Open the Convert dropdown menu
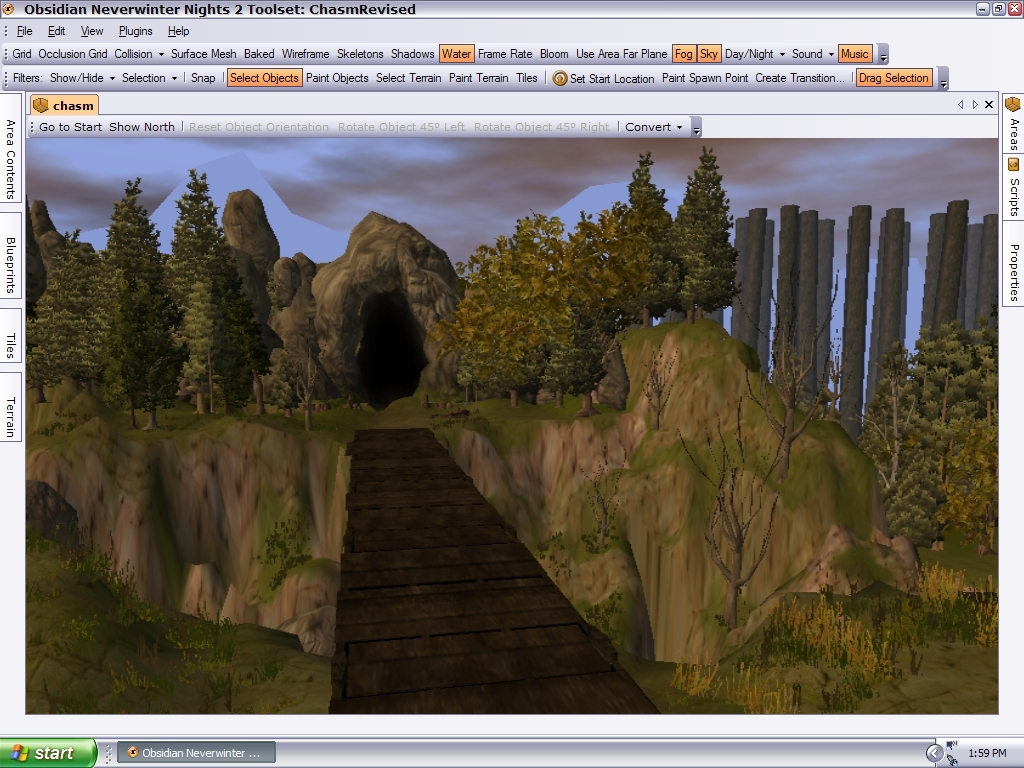 coord(654,127)
